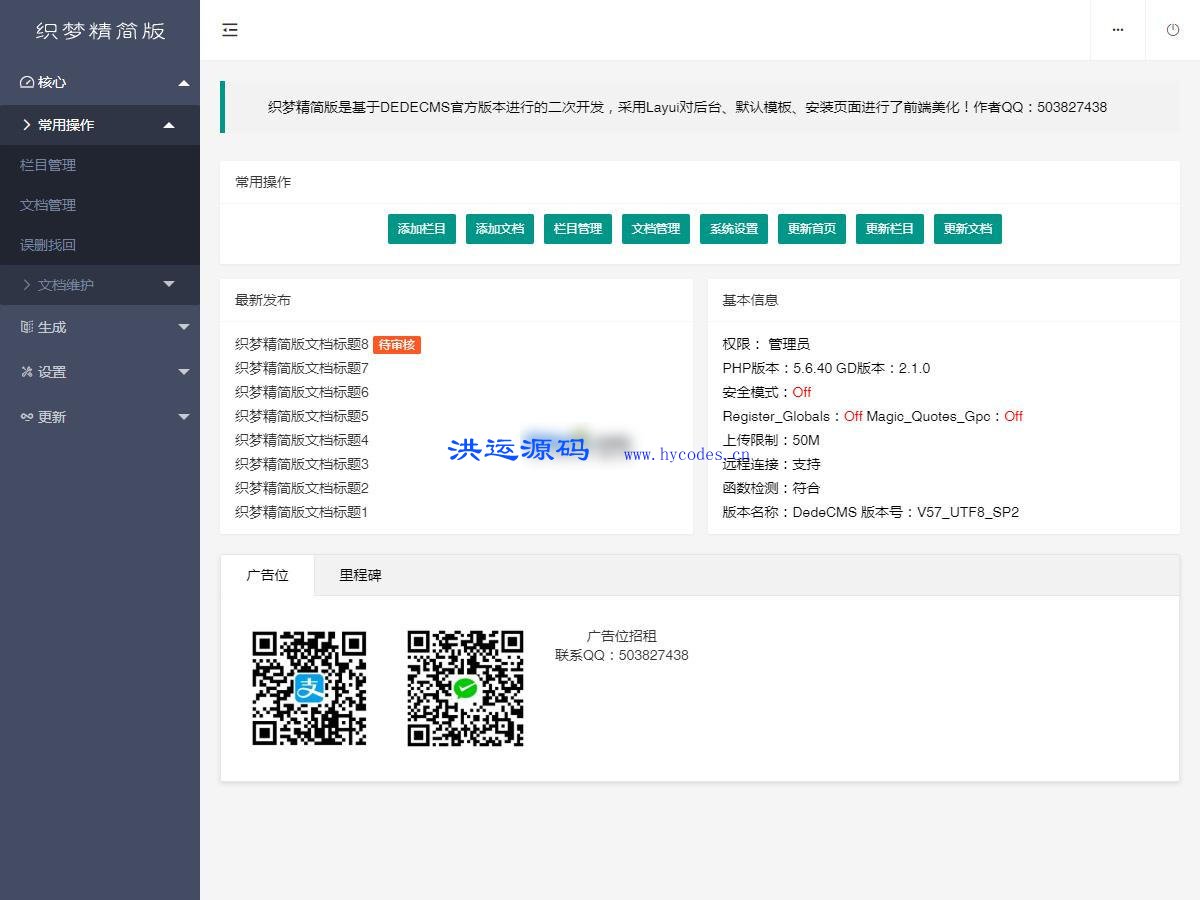
Task: Click the 添加栏目 button
Action: (x=422, y=229)
